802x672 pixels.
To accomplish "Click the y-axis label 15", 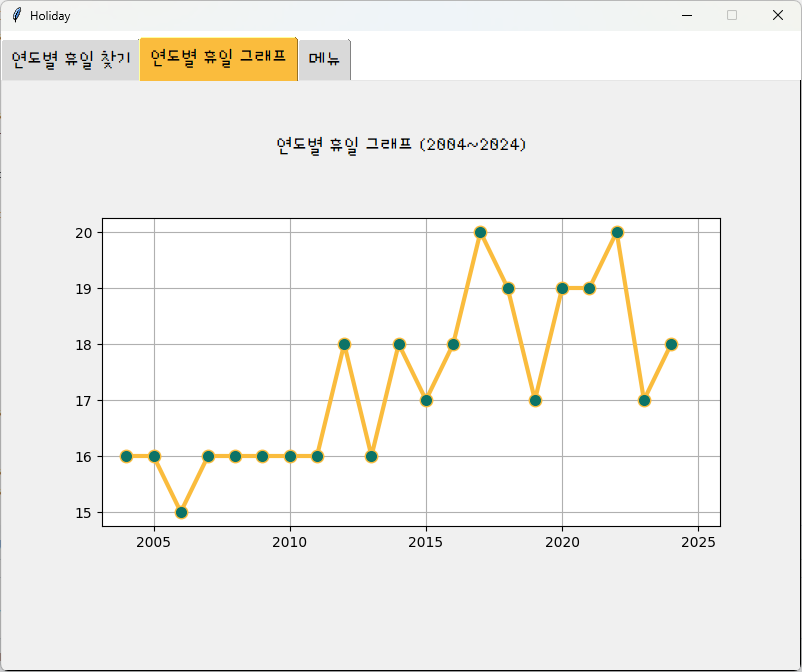I will point(84,513).
